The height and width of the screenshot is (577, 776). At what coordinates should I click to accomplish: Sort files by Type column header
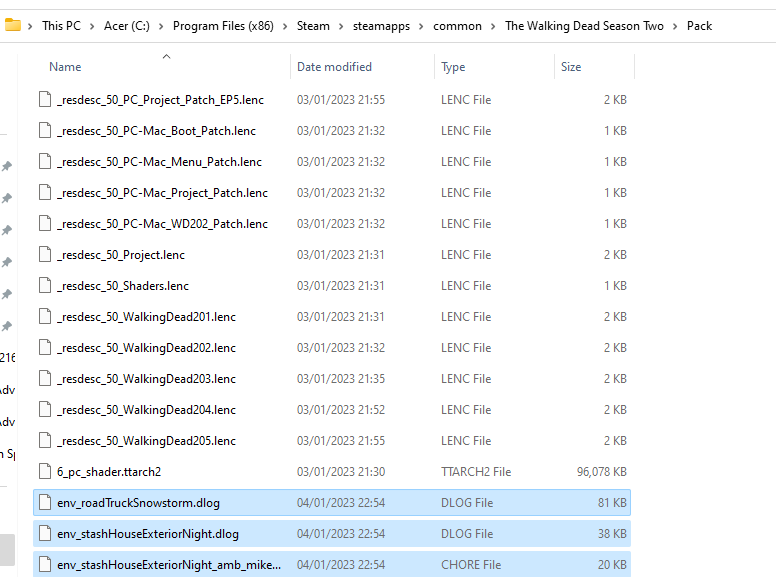(453, 67)
